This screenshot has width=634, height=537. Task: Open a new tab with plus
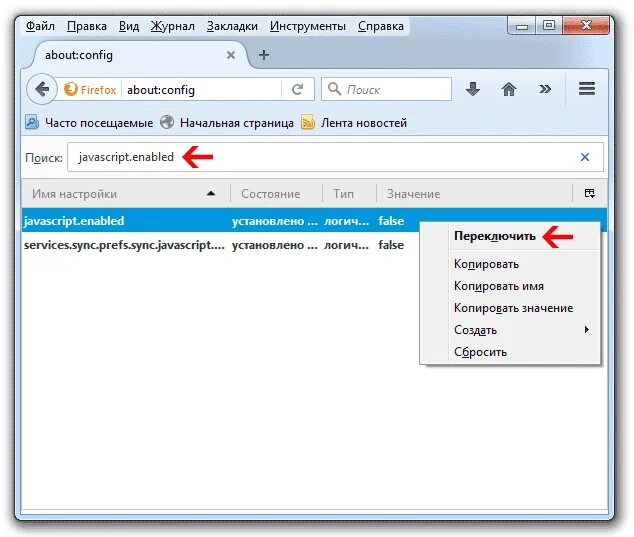(x=264, y=55)
